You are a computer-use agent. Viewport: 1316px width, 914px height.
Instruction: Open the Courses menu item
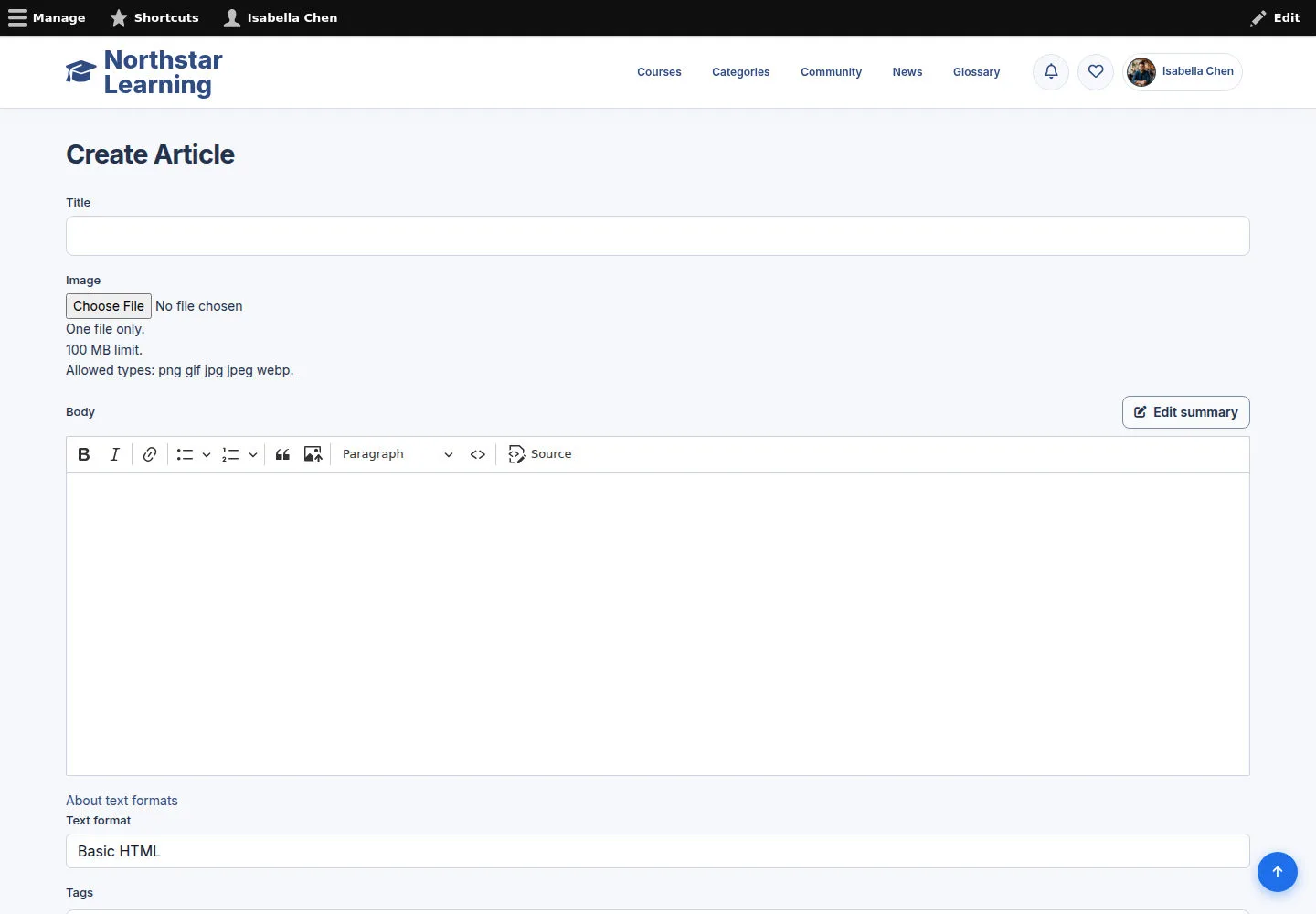coord(659,72)
